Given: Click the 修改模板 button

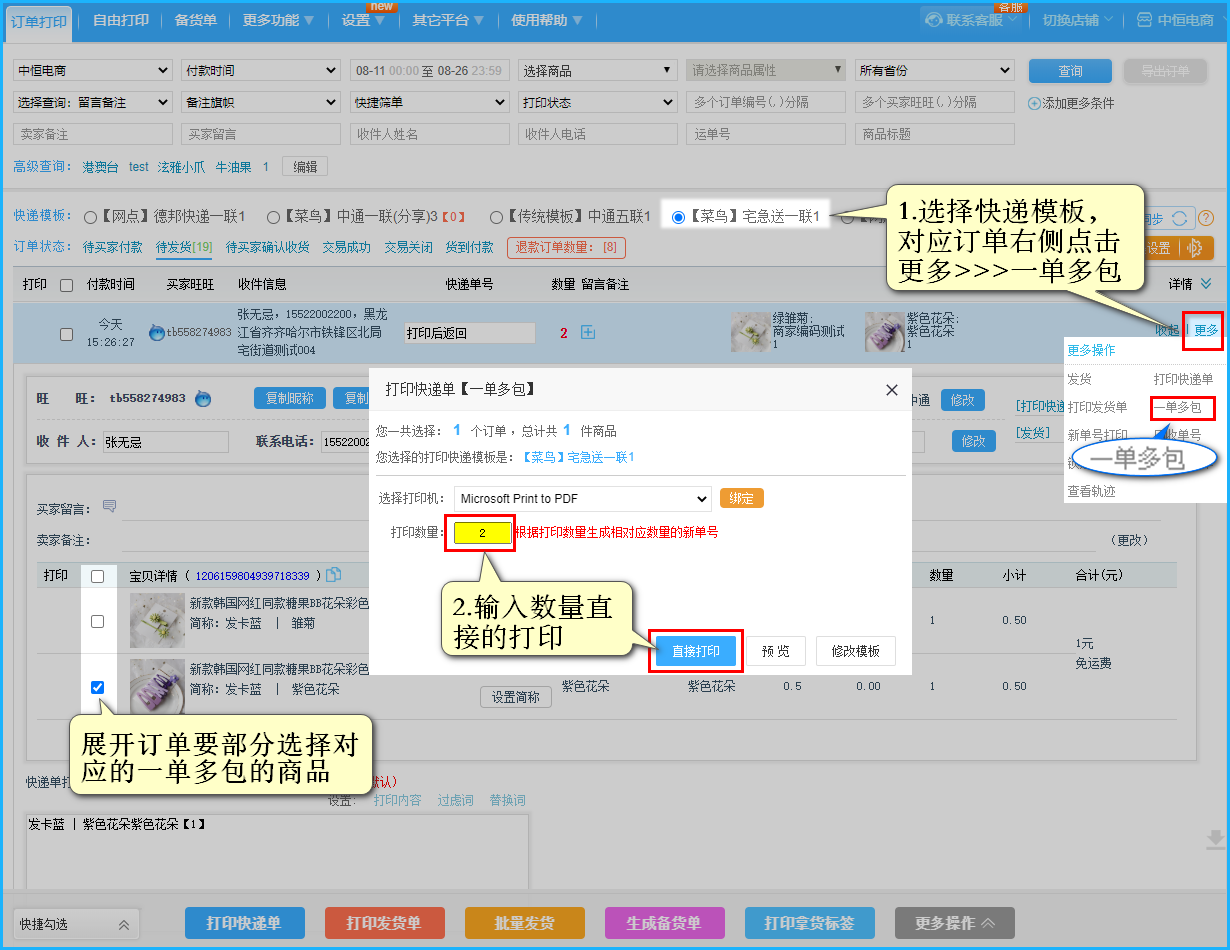Looking at the screenshot, I should [x=856, y=651].
